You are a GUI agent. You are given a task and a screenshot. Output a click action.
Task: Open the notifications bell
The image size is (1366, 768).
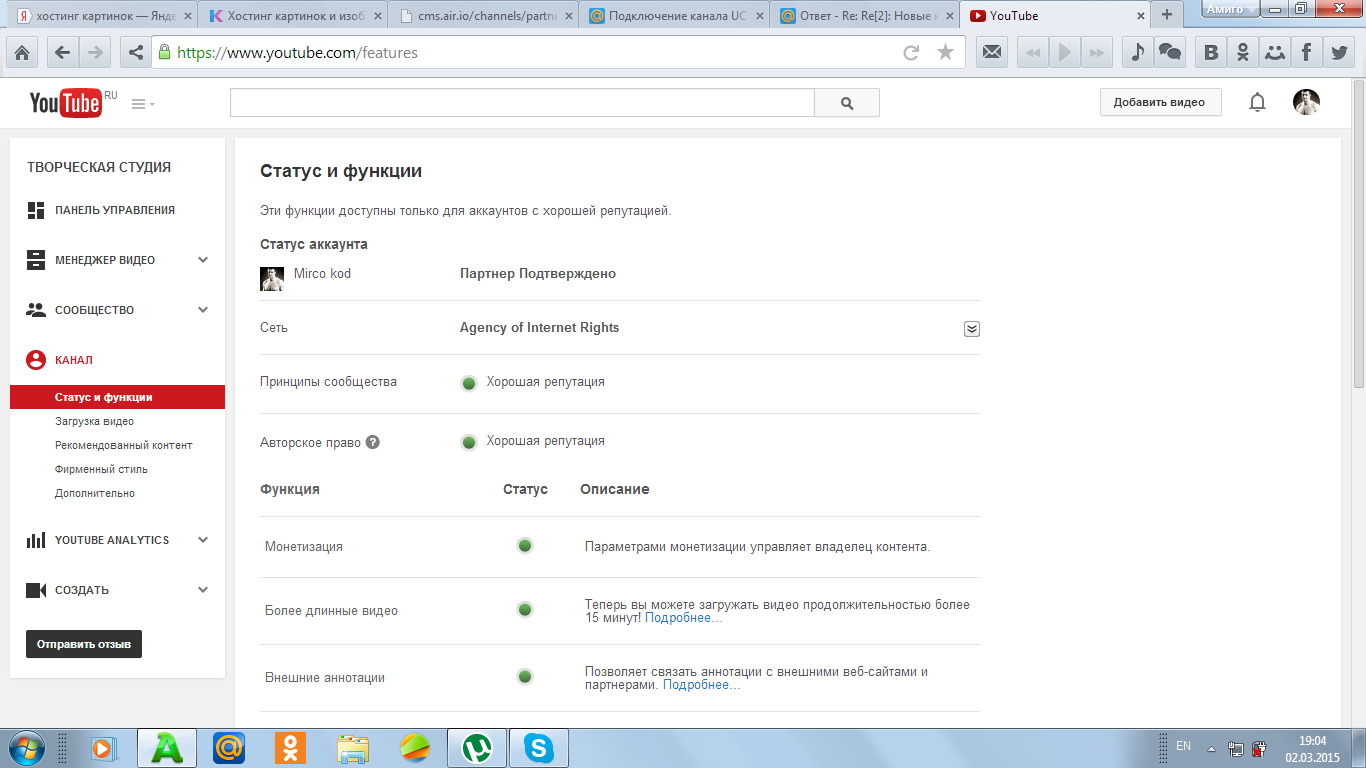(x=1257, y=102)
